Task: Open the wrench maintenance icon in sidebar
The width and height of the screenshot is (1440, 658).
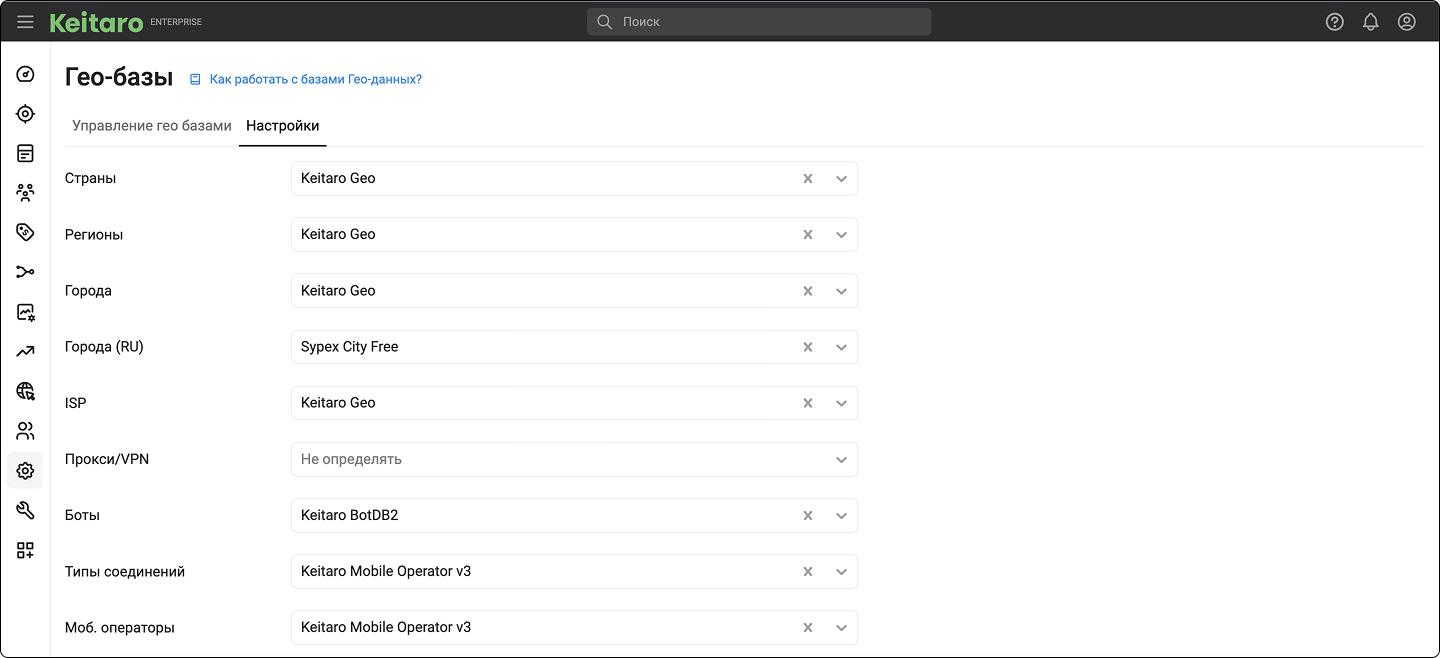Action: 26,510
